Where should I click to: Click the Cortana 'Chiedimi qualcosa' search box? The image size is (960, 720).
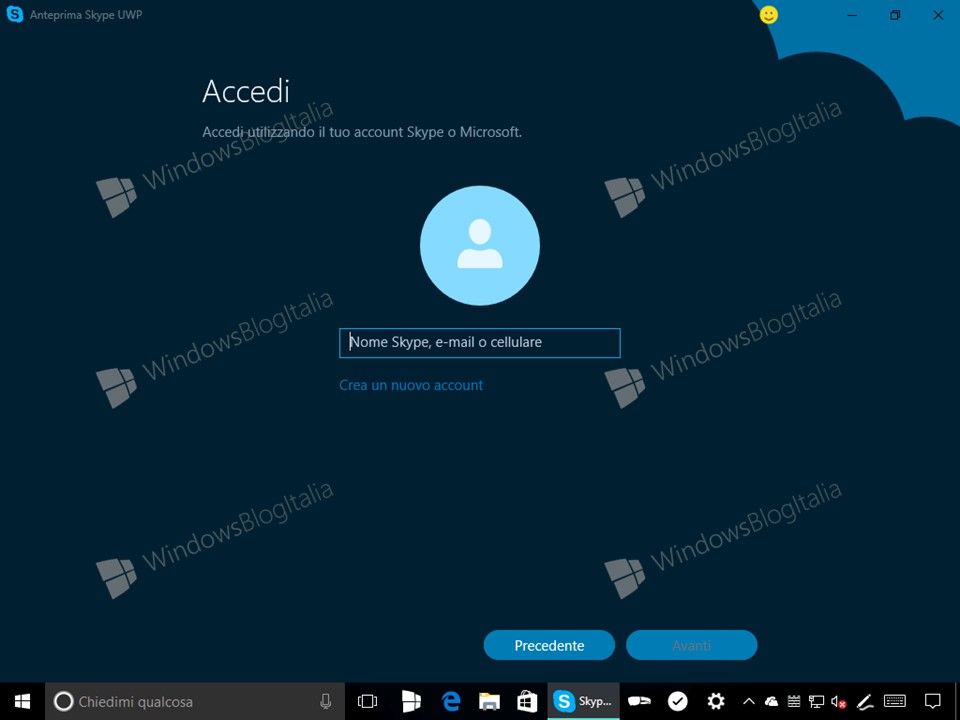click(195, 702)
